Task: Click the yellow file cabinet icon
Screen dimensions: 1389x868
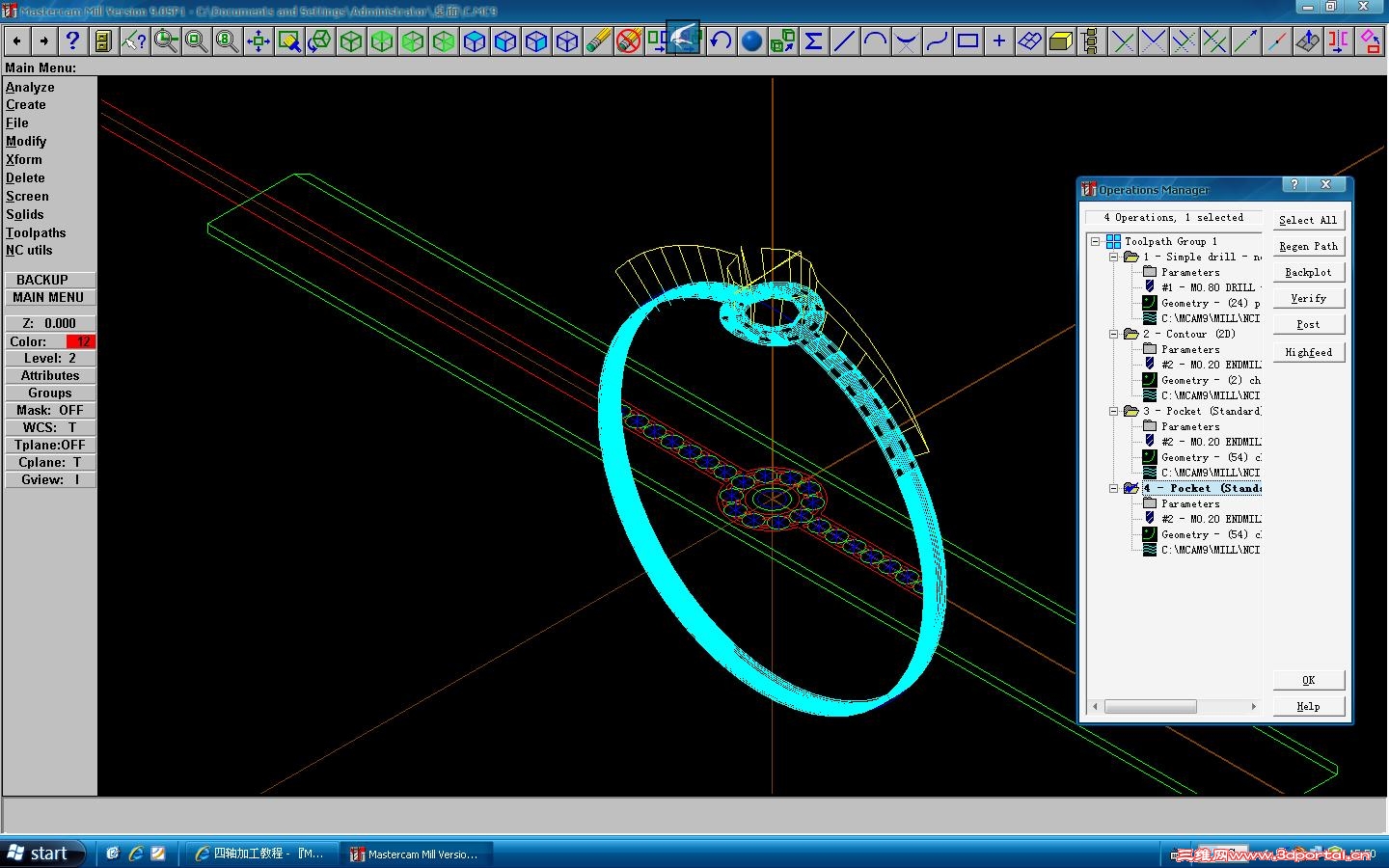Action: 103,41
